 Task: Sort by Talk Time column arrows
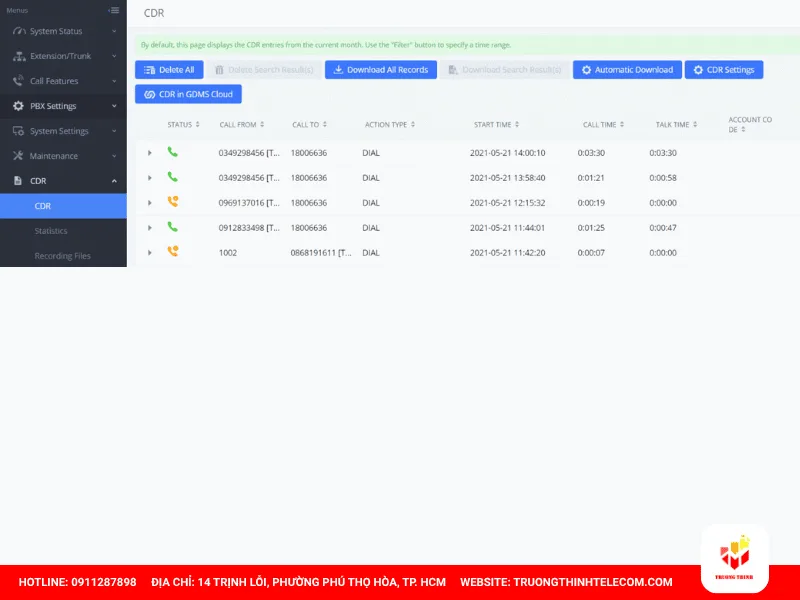[x=695, y=124]
